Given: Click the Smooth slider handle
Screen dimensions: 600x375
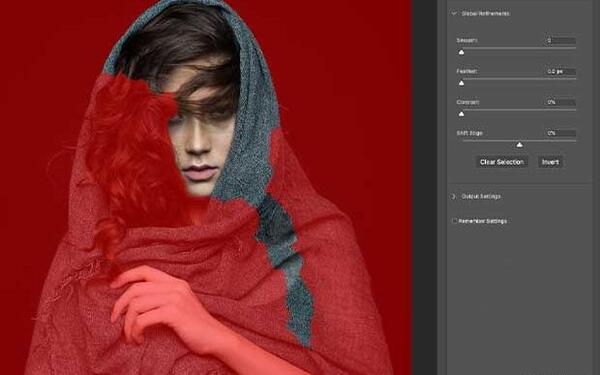Looking at the screenshot, I should [x=461, y=52].
